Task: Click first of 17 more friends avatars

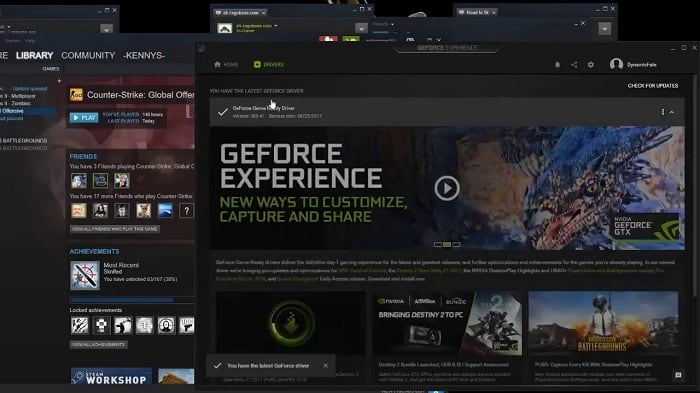Action: (79, 210)
